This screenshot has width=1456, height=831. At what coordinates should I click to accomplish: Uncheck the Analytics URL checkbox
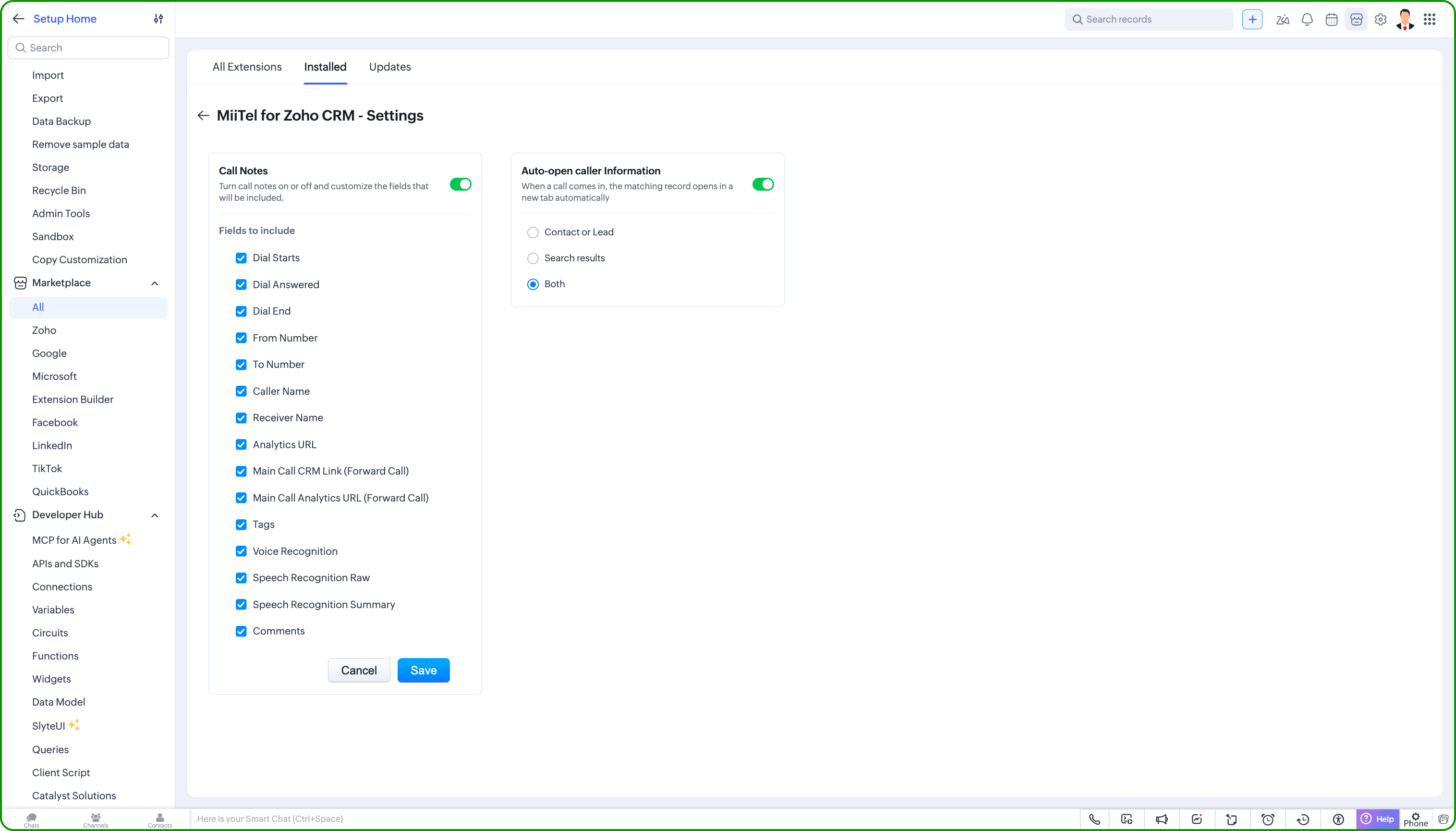pos(242,445)
